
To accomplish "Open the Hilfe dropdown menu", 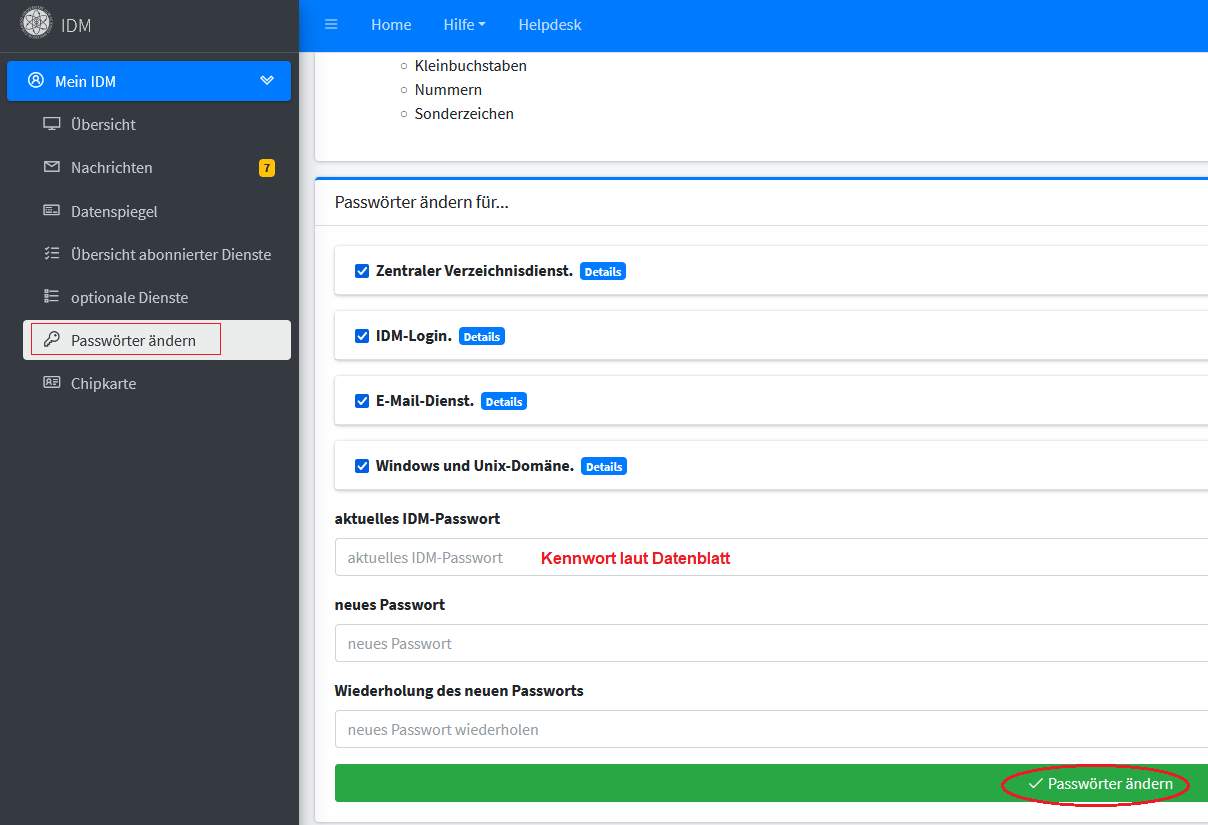I will point(464,25).
